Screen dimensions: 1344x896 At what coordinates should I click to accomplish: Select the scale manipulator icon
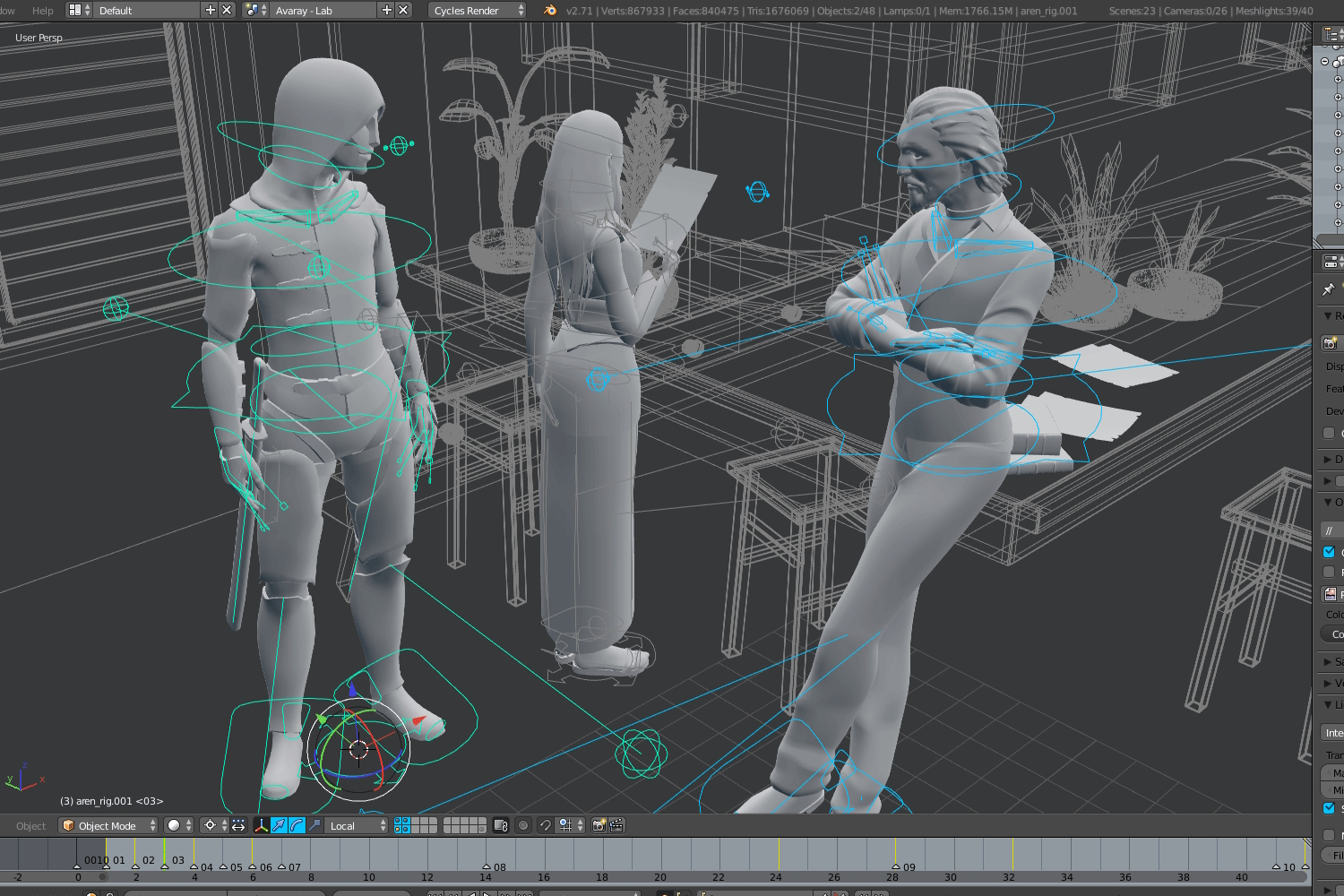coord(314,825)
